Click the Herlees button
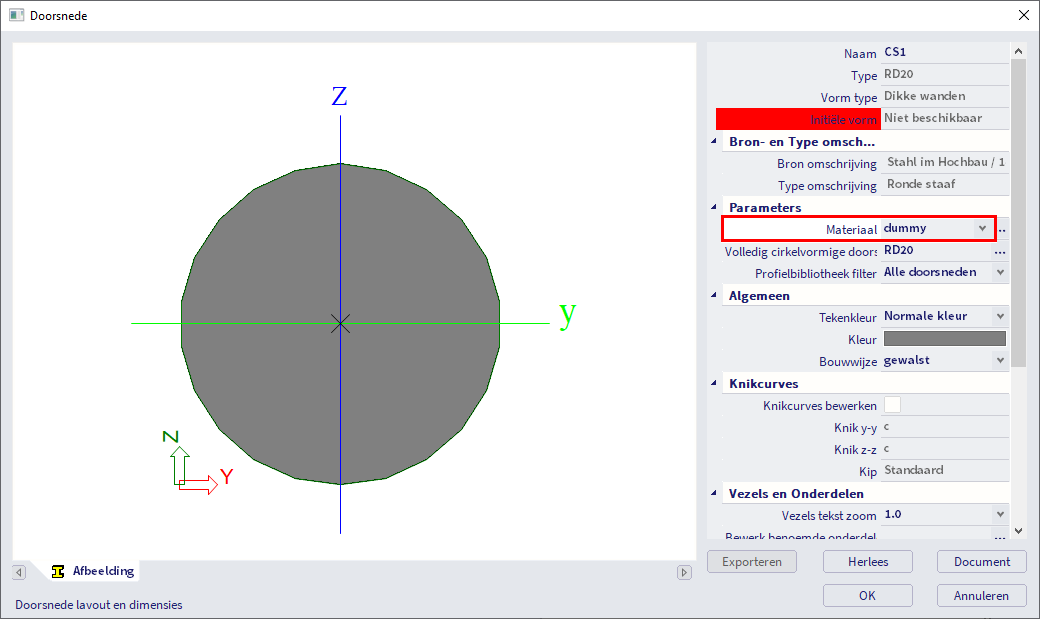 (867, 561)
